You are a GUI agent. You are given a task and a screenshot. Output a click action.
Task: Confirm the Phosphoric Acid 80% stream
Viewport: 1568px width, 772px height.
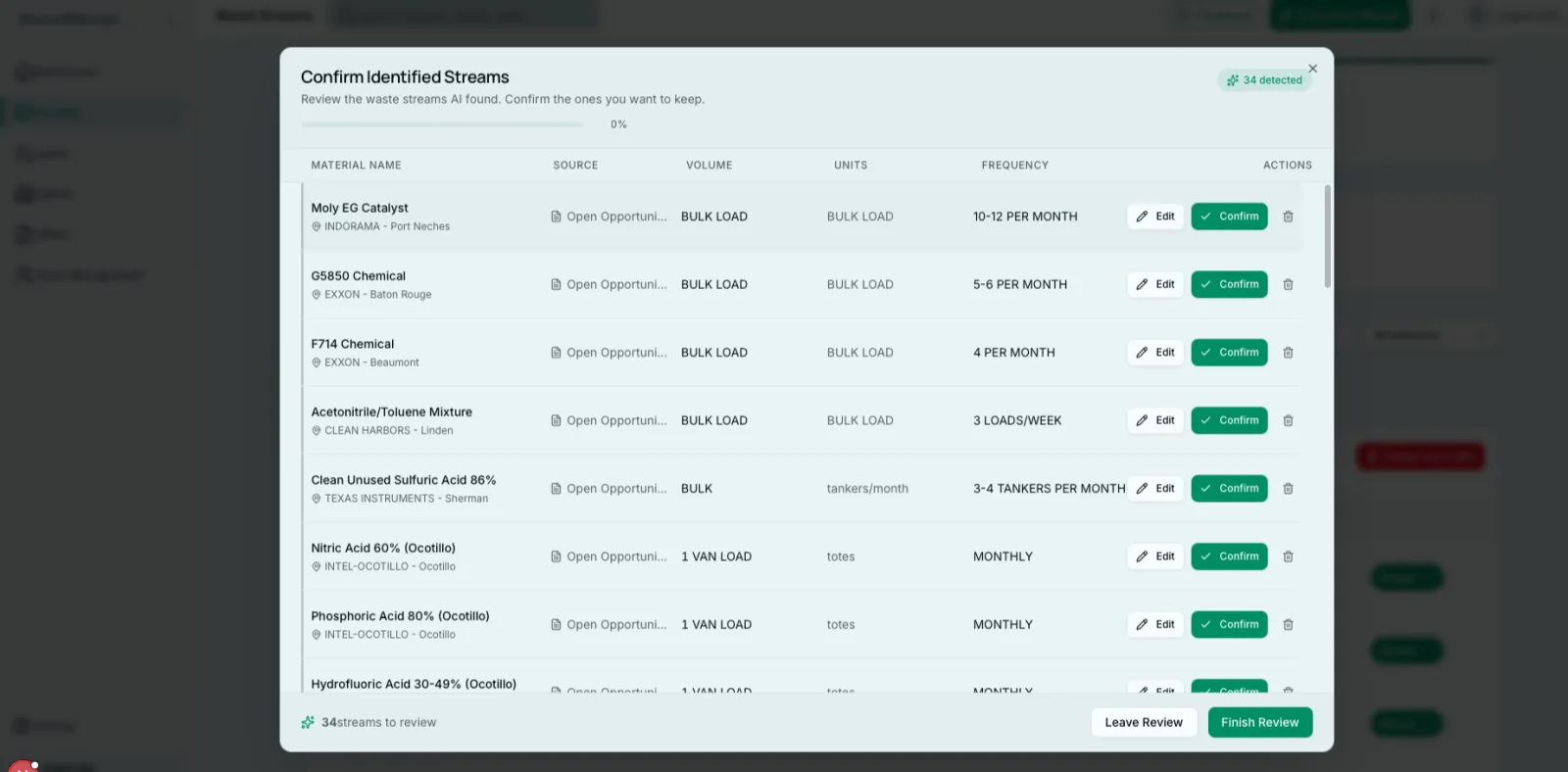pyautogui.click(x=1229, y=624)
